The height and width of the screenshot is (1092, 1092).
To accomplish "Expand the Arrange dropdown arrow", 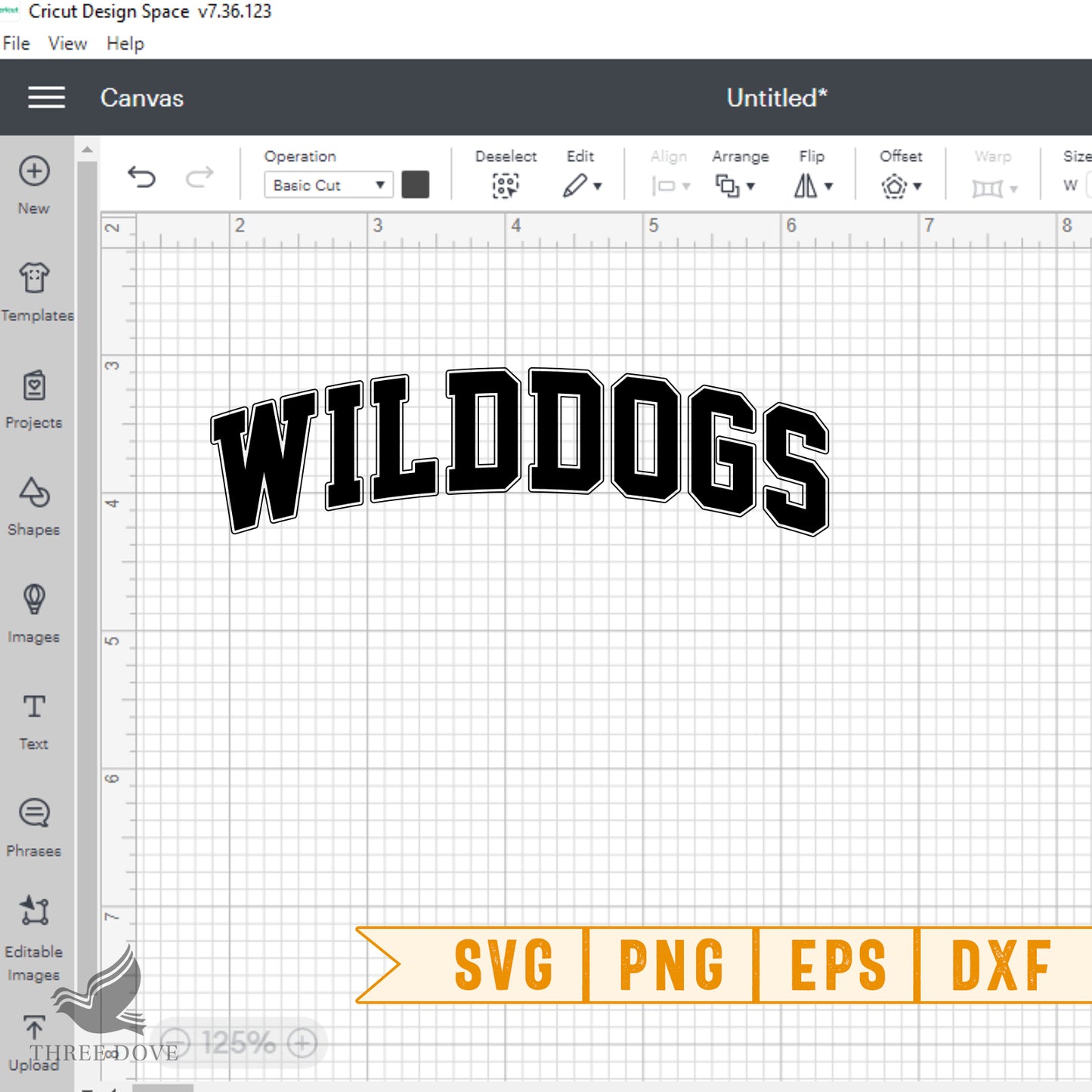I will [x=750, y=186].
